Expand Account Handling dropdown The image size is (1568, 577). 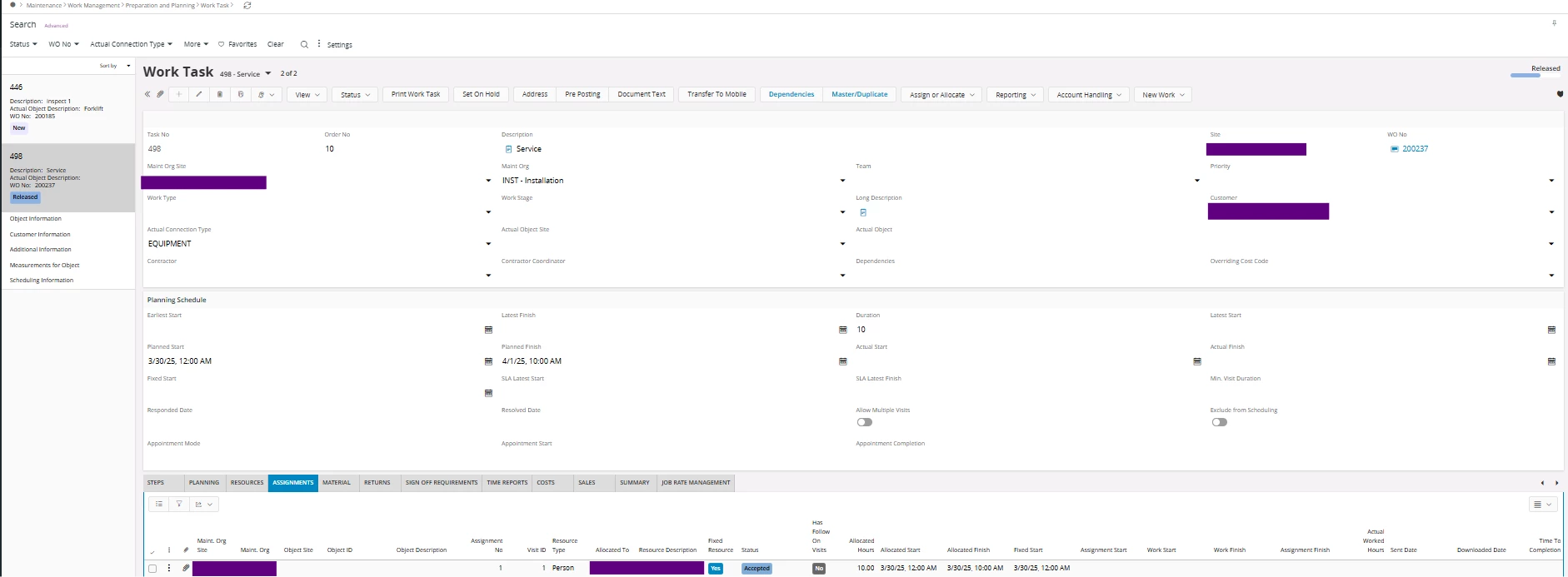(x=1089, y=95)
